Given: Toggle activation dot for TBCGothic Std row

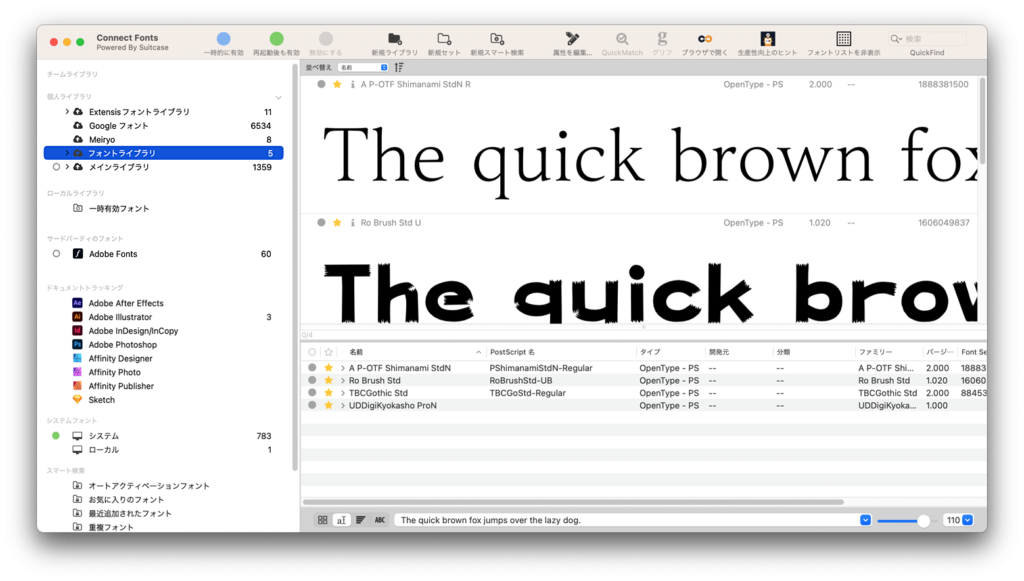Looking at the screenshot, I should click(x=312, y=393).
